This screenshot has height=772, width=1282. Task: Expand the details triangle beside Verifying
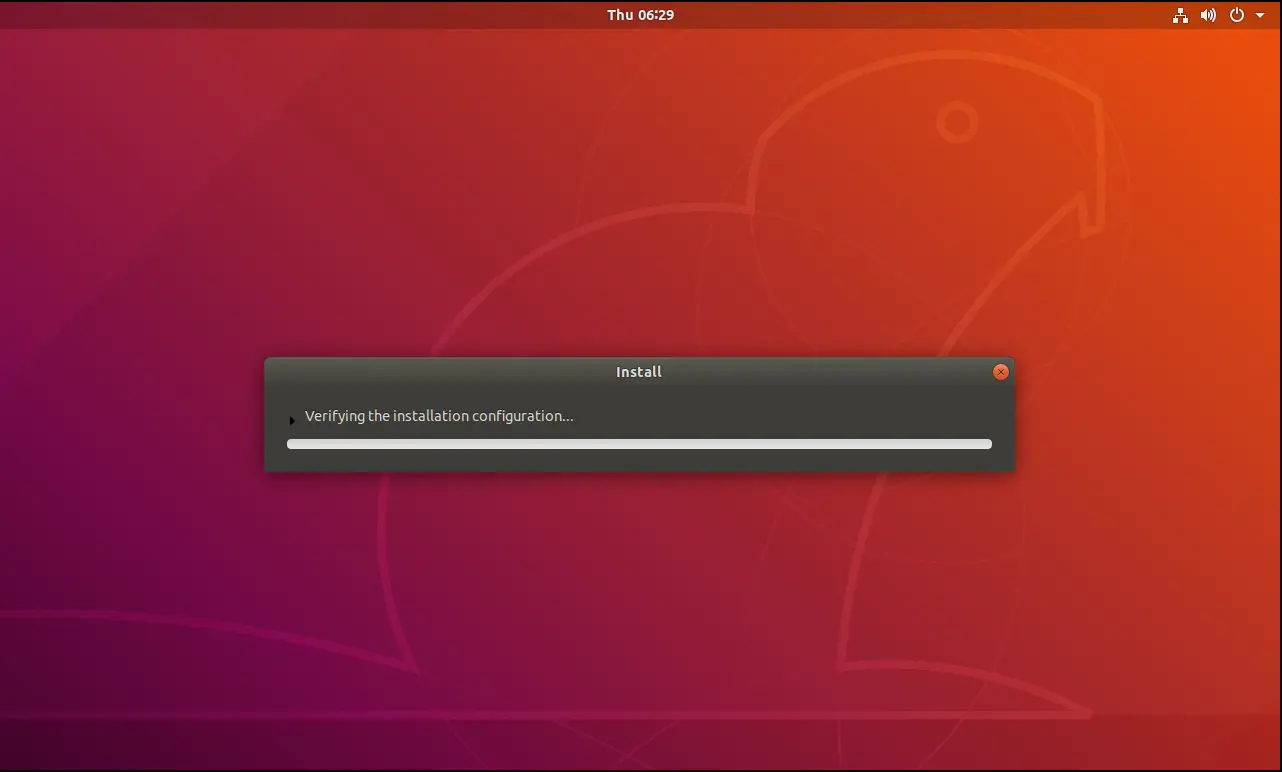click(292, 420)
